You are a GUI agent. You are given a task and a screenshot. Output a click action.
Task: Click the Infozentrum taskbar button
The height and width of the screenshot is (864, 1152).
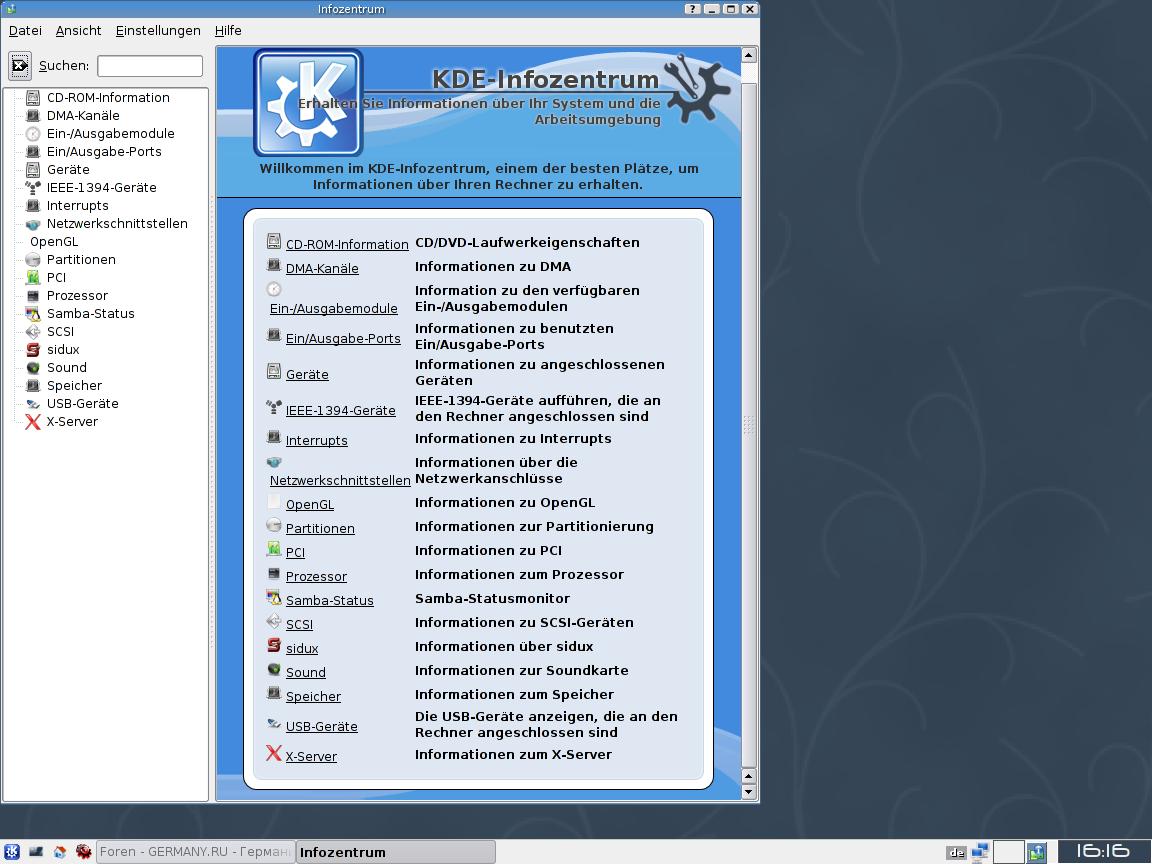point(396,852)
